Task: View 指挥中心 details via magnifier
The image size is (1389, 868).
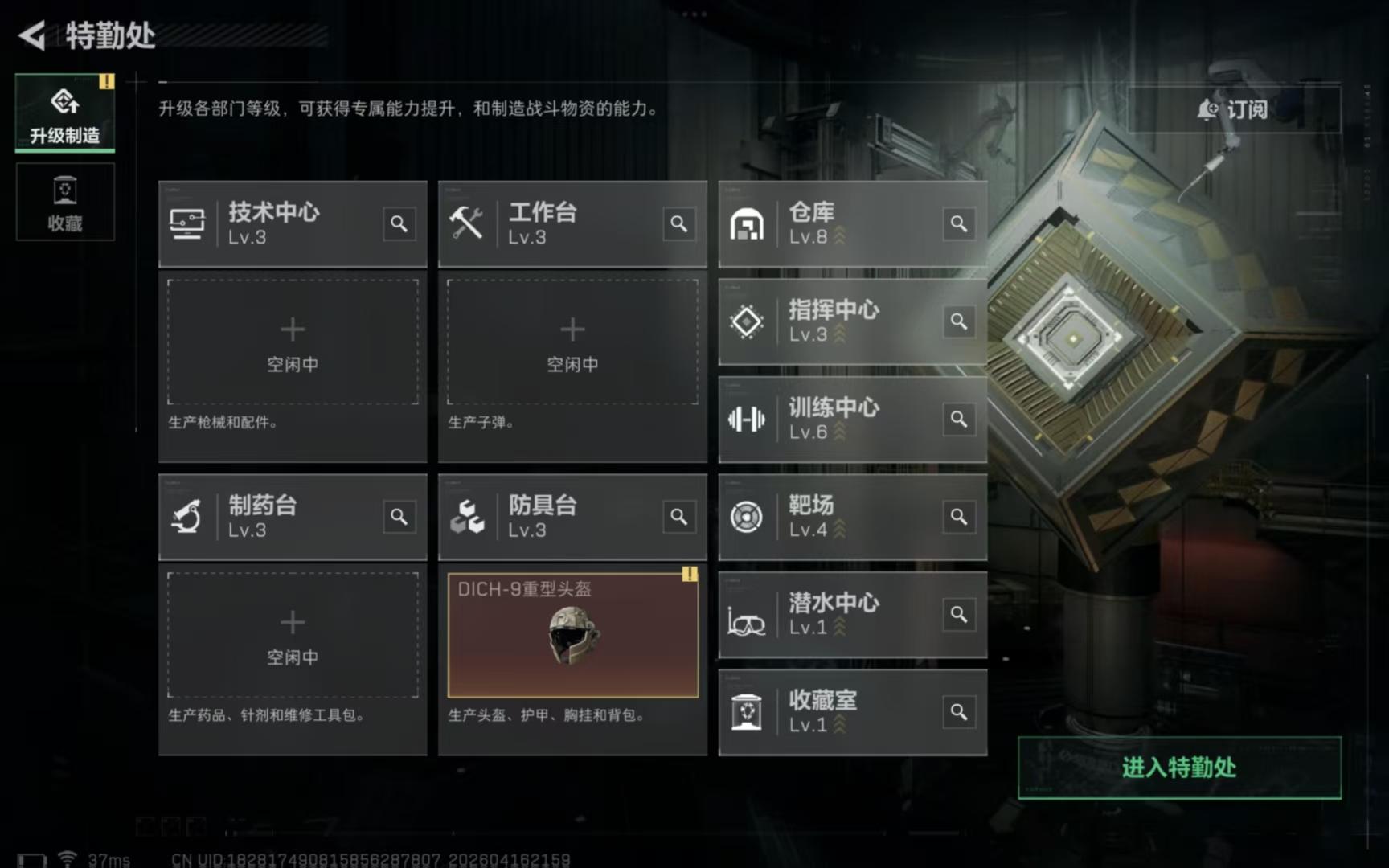Action: [x=958, y=321]
